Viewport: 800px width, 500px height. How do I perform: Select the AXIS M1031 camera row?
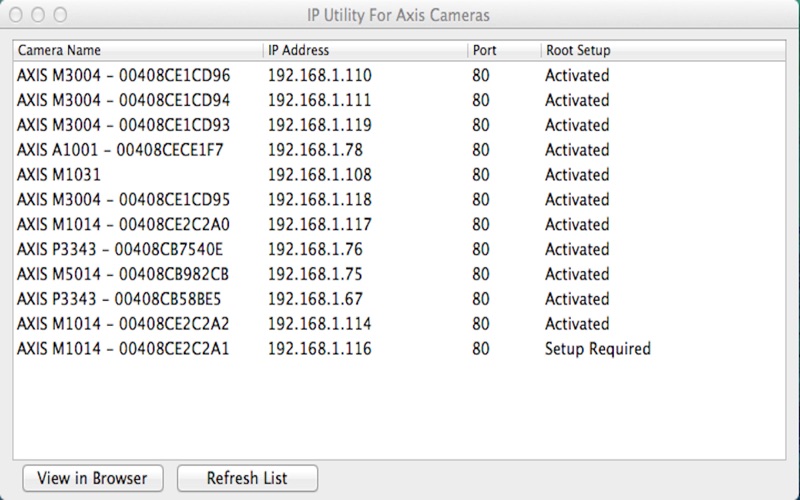tap(399, 175)
